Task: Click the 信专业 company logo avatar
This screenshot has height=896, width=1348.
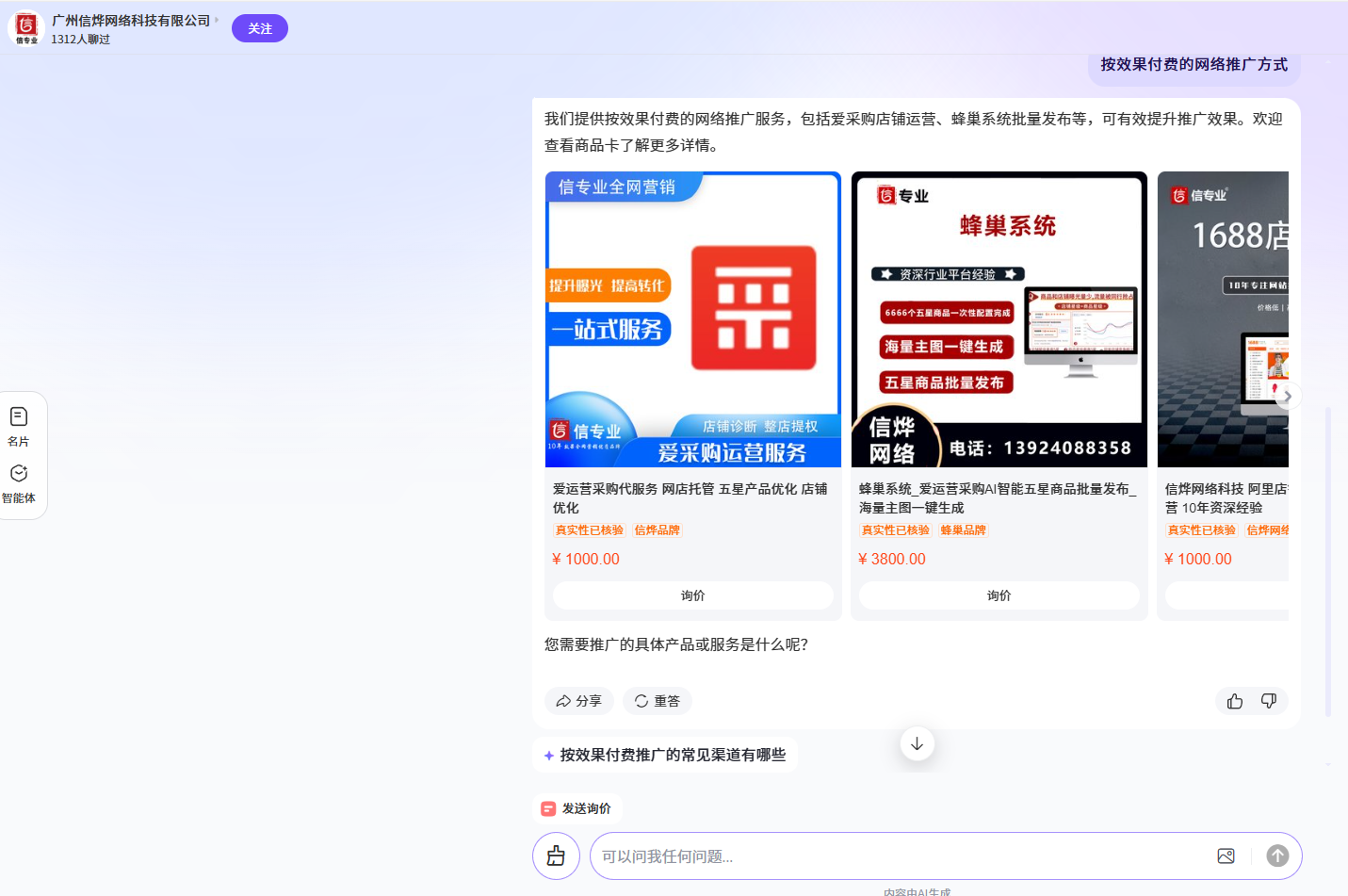Action: 25,27
